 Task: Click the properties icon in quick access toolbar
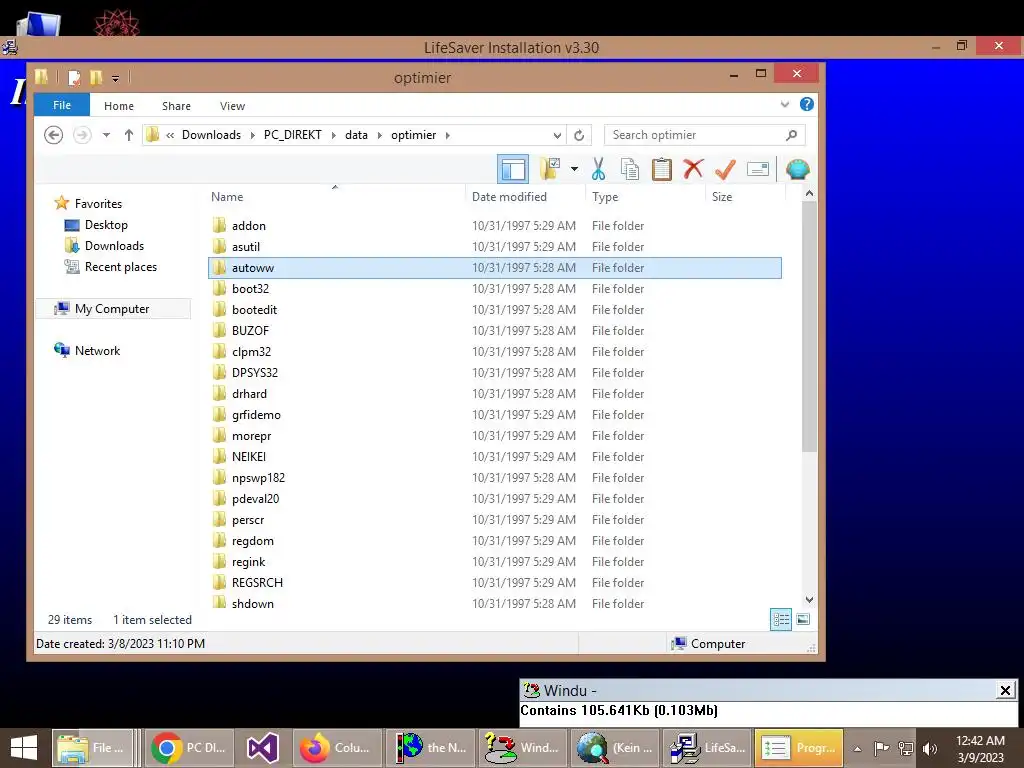(74, 78)
